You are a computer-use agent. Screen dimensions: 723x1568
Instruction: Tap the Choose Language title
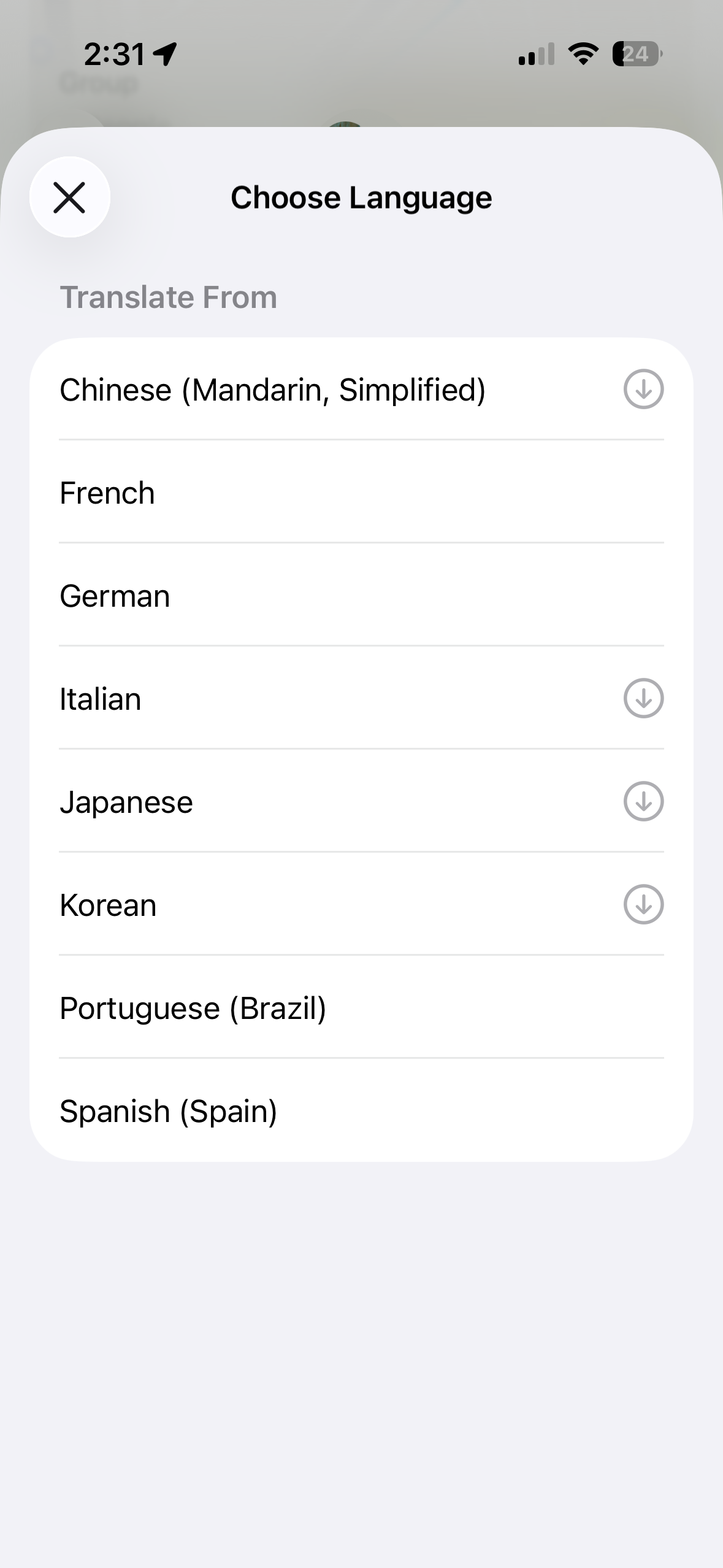click(x=361, y=198)
